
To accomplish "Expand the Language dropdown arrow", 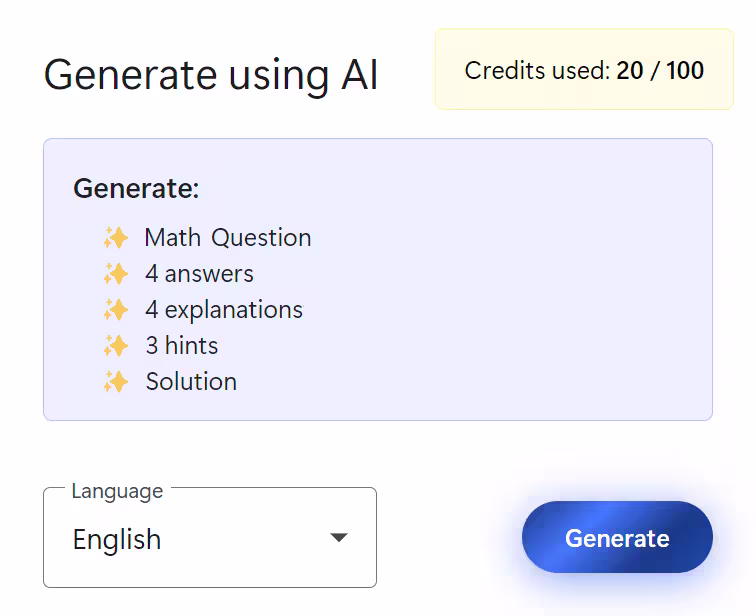I will tap(339, 538).
